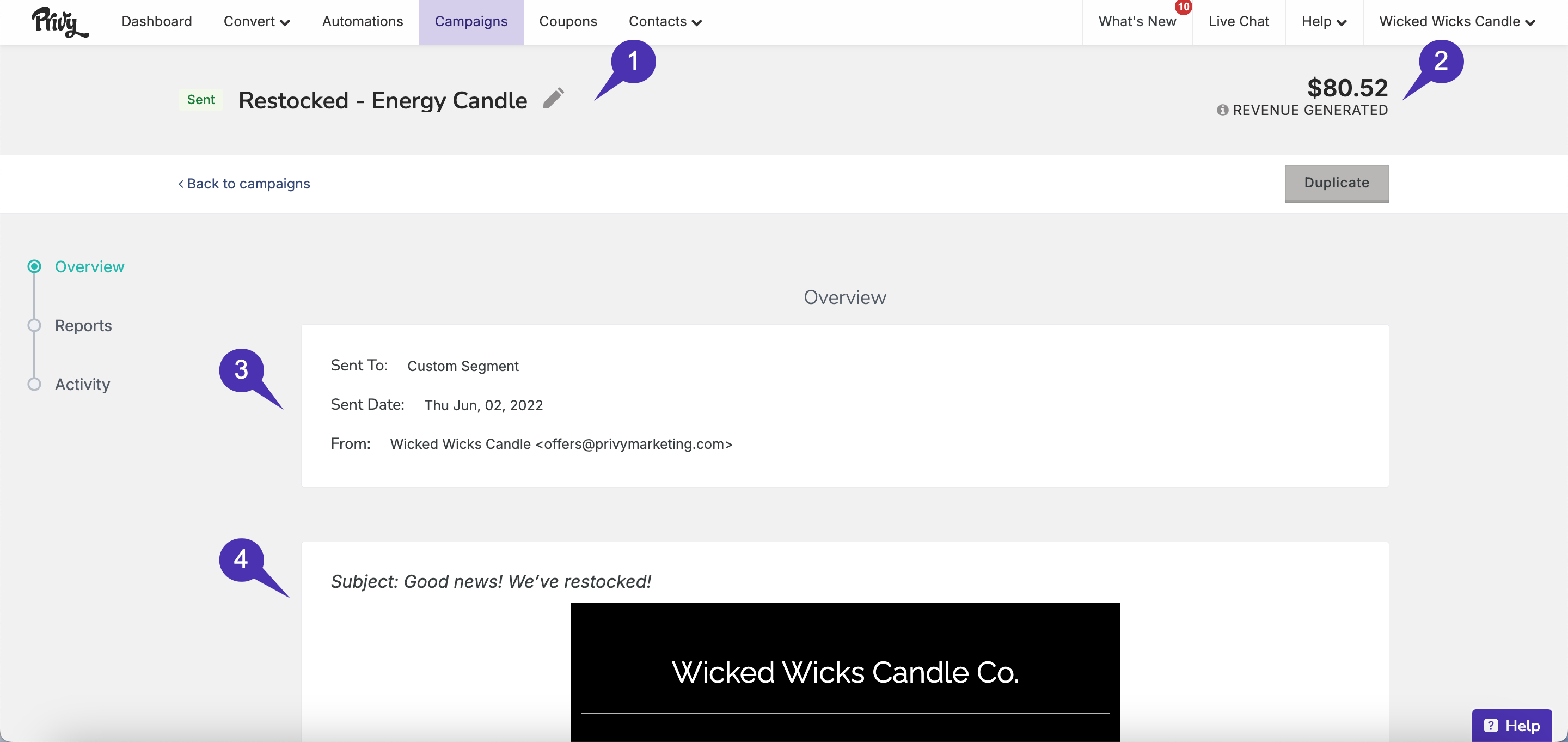This screenshot has width=1568, height=742.
Task: Click the subject line Good news! We've restocked!
Action: point(527,582)
